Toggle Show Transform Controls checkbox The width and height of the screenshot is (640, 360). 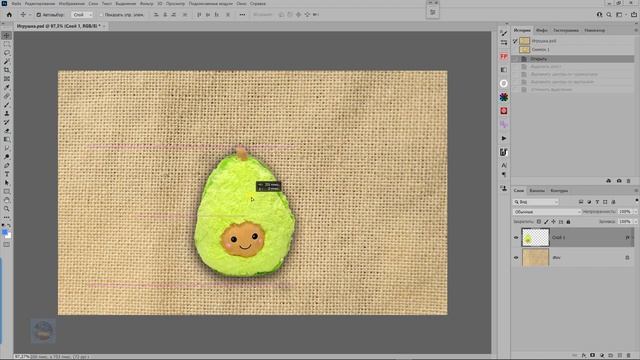(x=101, y=15)
